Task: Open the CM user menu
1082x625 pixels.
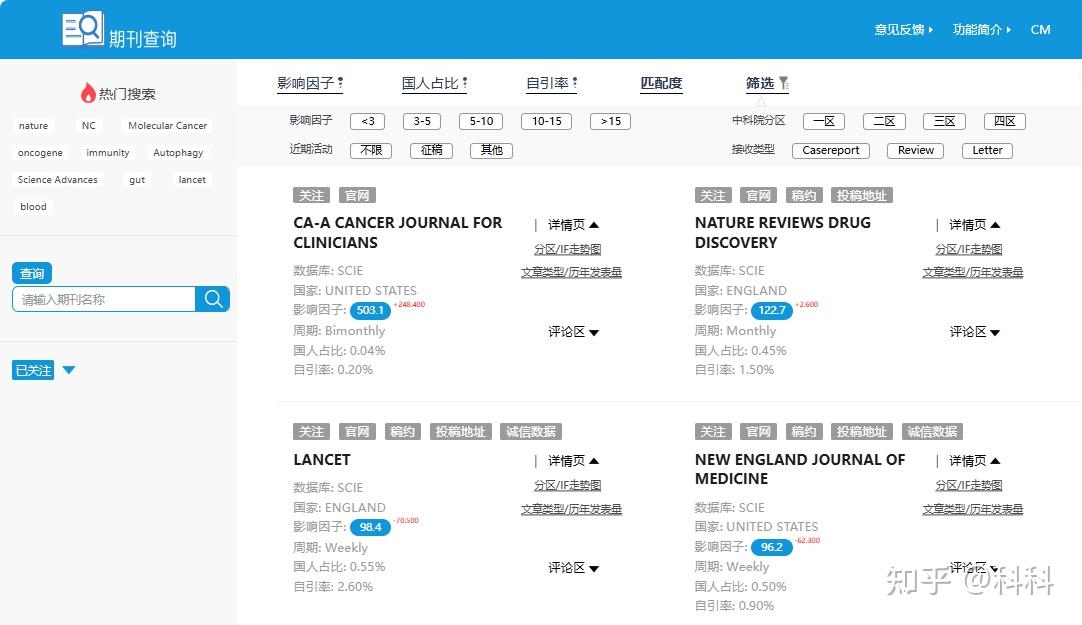Action: [1041, 30]
